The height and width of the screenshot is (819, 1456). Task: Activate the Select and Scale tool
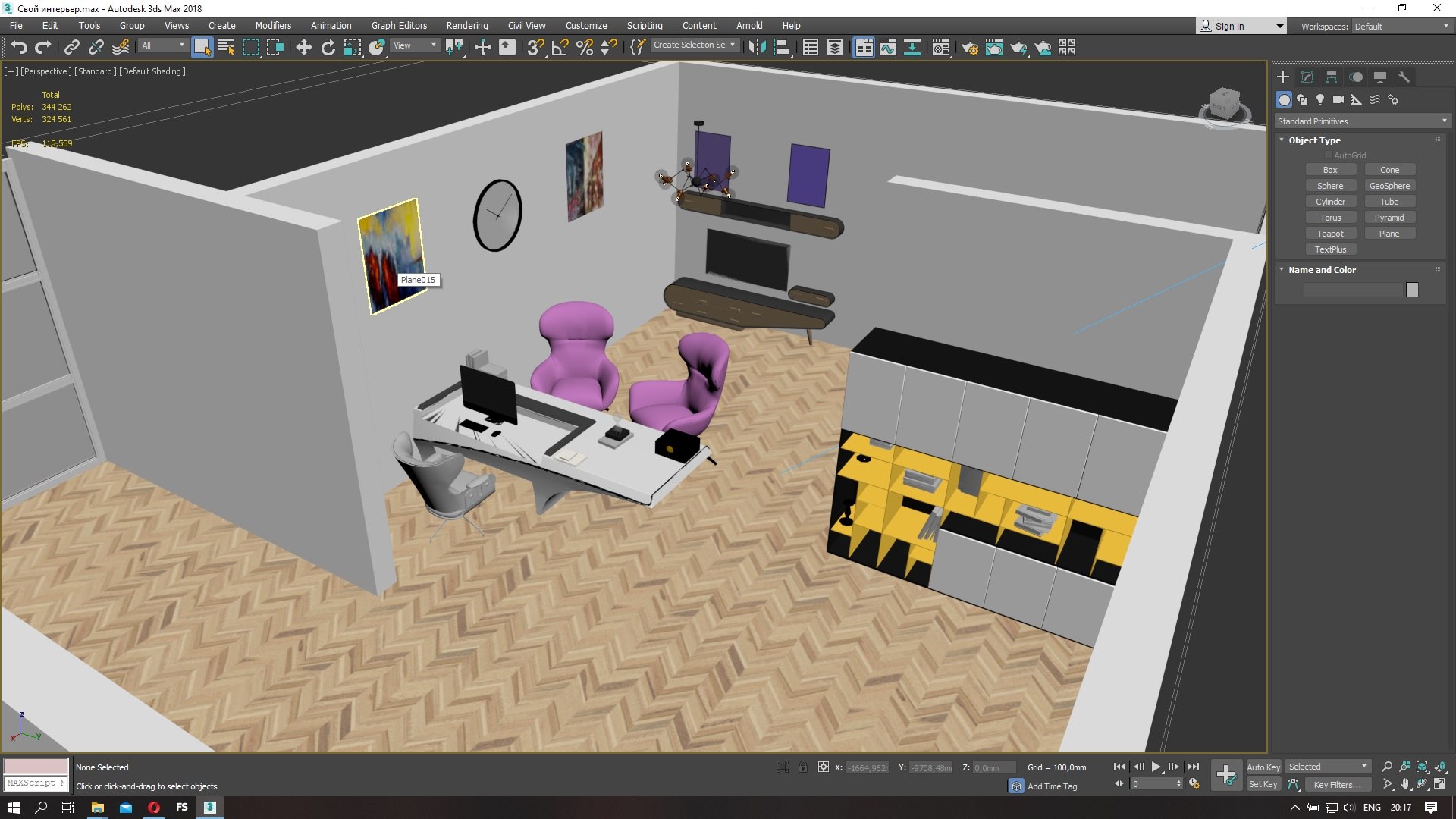(x=353, y=48)
